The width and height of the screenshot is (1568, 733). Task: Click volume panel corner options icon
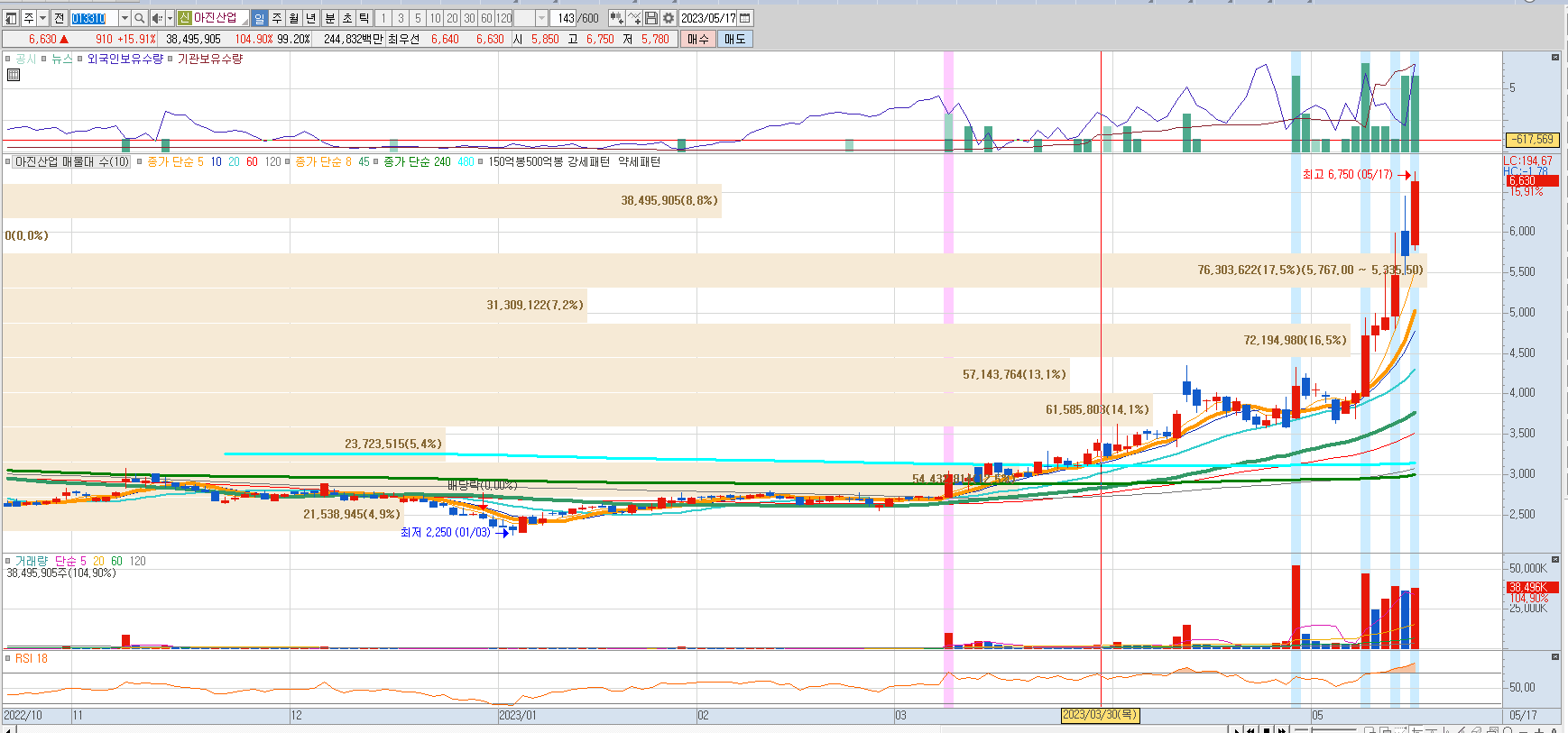click(1555, 560)
